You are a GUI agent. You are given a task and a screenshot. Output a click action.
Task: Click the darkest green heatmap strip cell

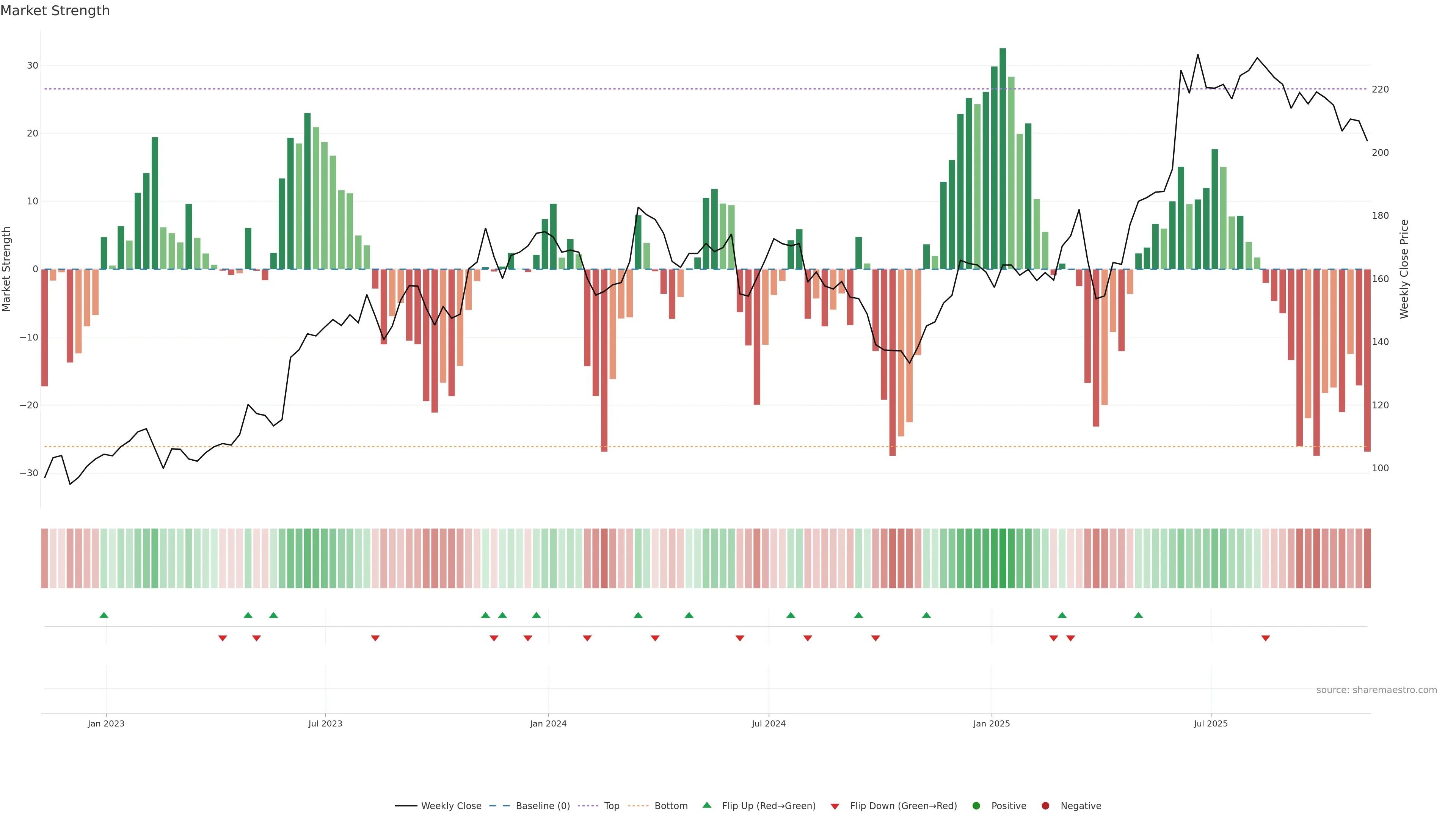tap(1003, 559)
